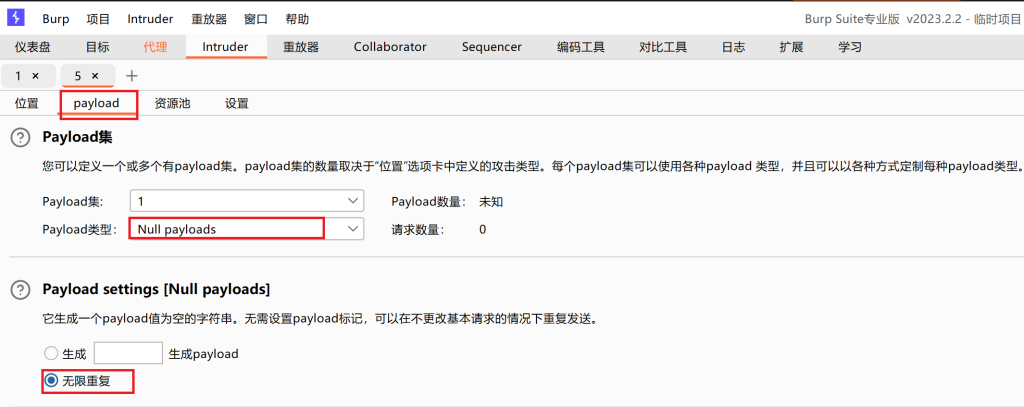This screenshot has height=407, width=1024.
Task: Close Intruder attack tab 5
Action: (x=95, y=76)
